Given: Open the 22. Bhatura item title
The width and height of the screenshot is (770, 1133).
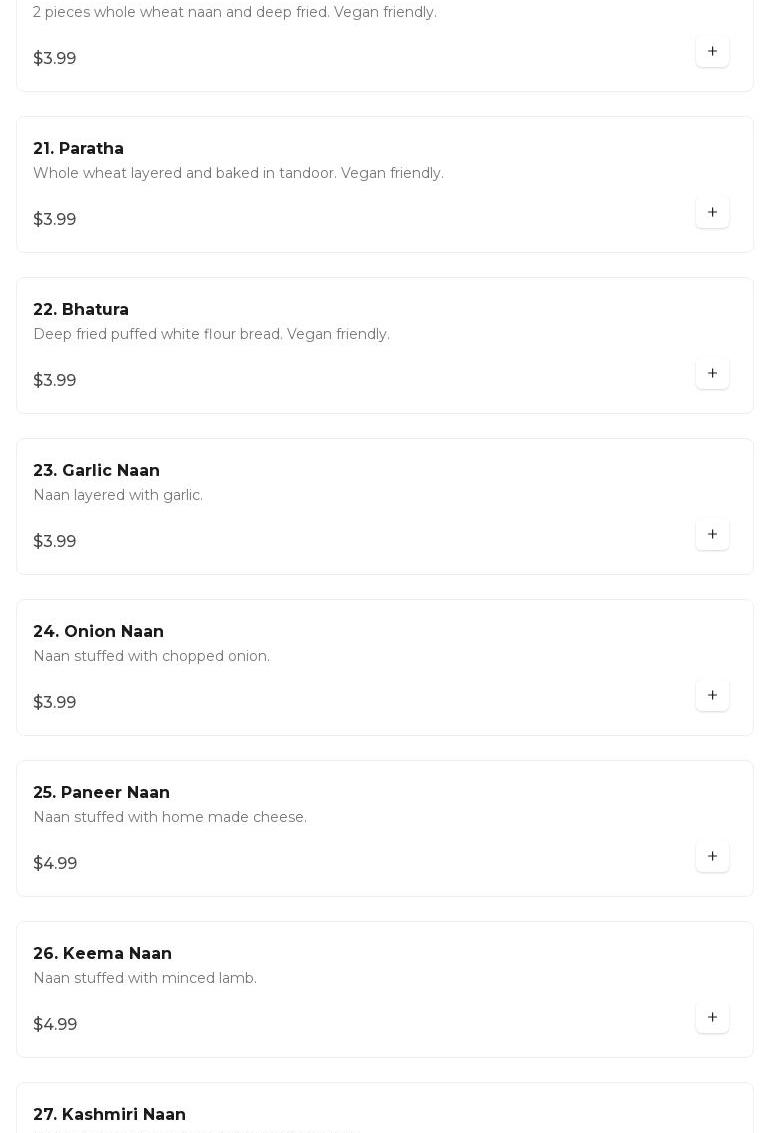Looking at the screenshot, I should pyautogui.click(x=81, y=309).
